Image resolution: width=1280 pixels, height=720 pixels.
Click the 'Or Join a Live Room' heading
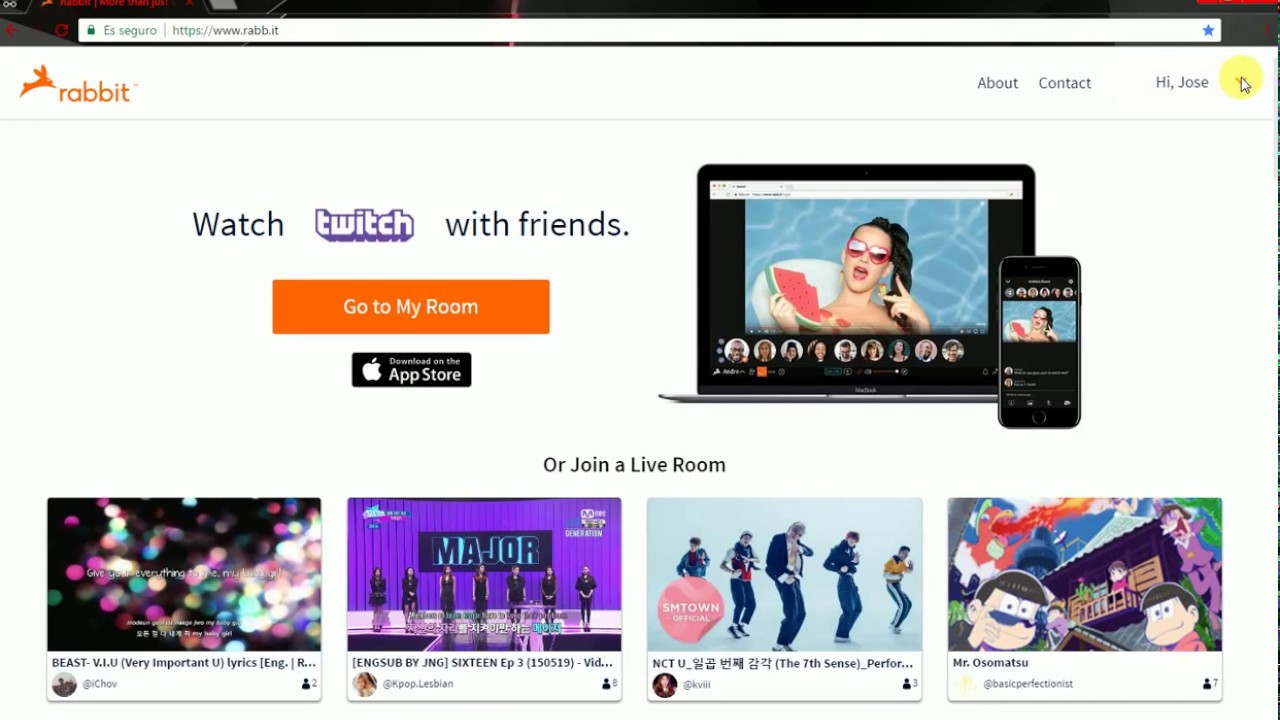[x=634, y=464]
